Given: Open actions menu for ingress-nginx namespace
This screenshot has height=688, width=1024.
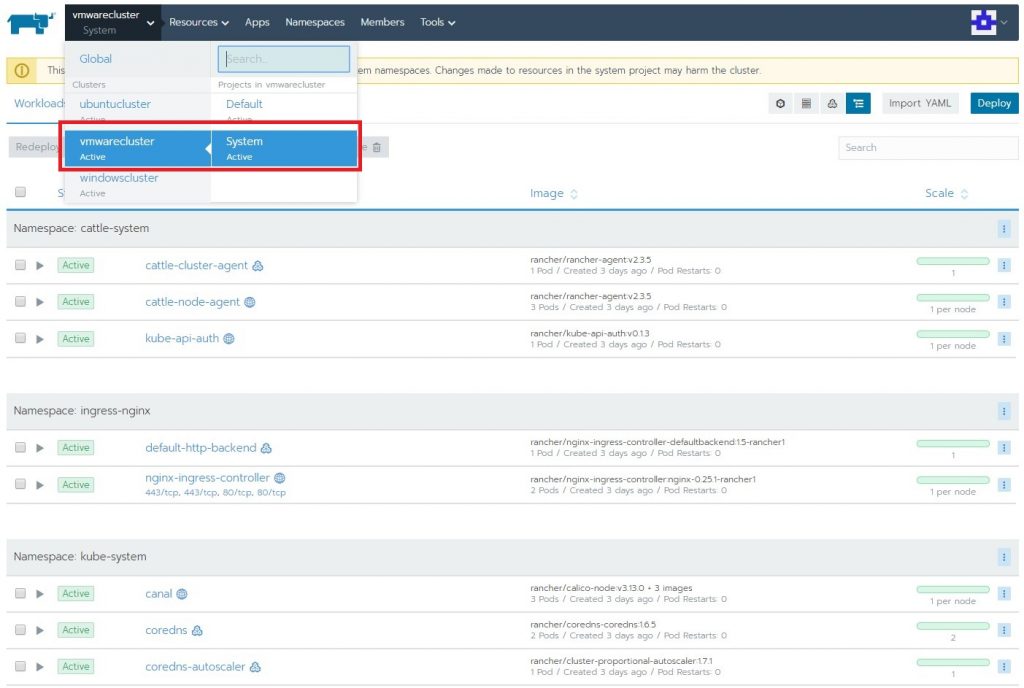Looking at the screenshot, I should click(x=1004, y=411).
